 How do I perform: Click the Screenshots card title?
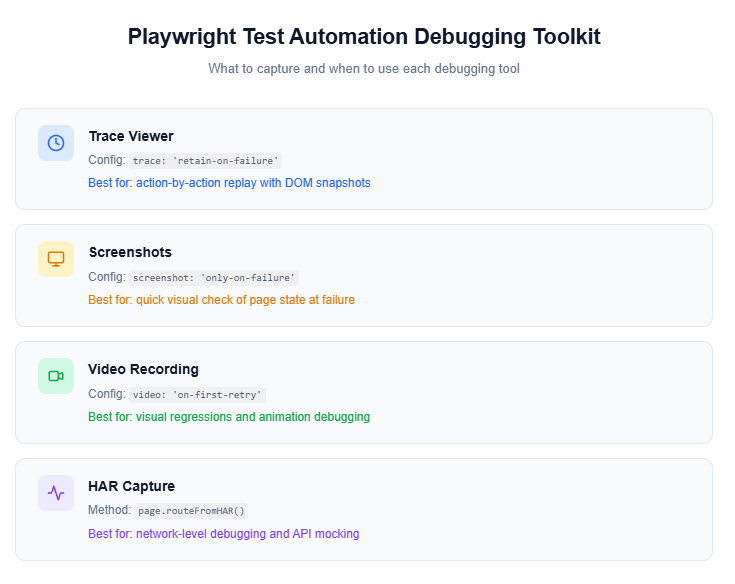(130, 252)
